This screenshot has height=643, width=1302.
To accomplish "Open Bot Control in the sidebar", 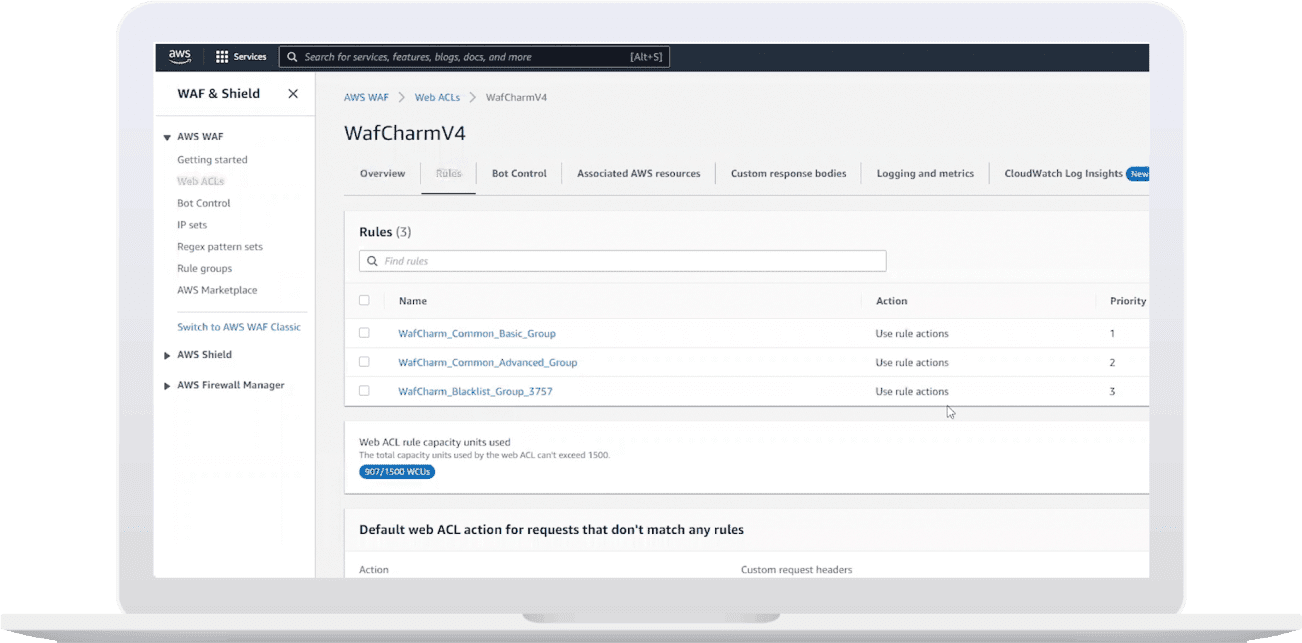I will click(204, 203).
